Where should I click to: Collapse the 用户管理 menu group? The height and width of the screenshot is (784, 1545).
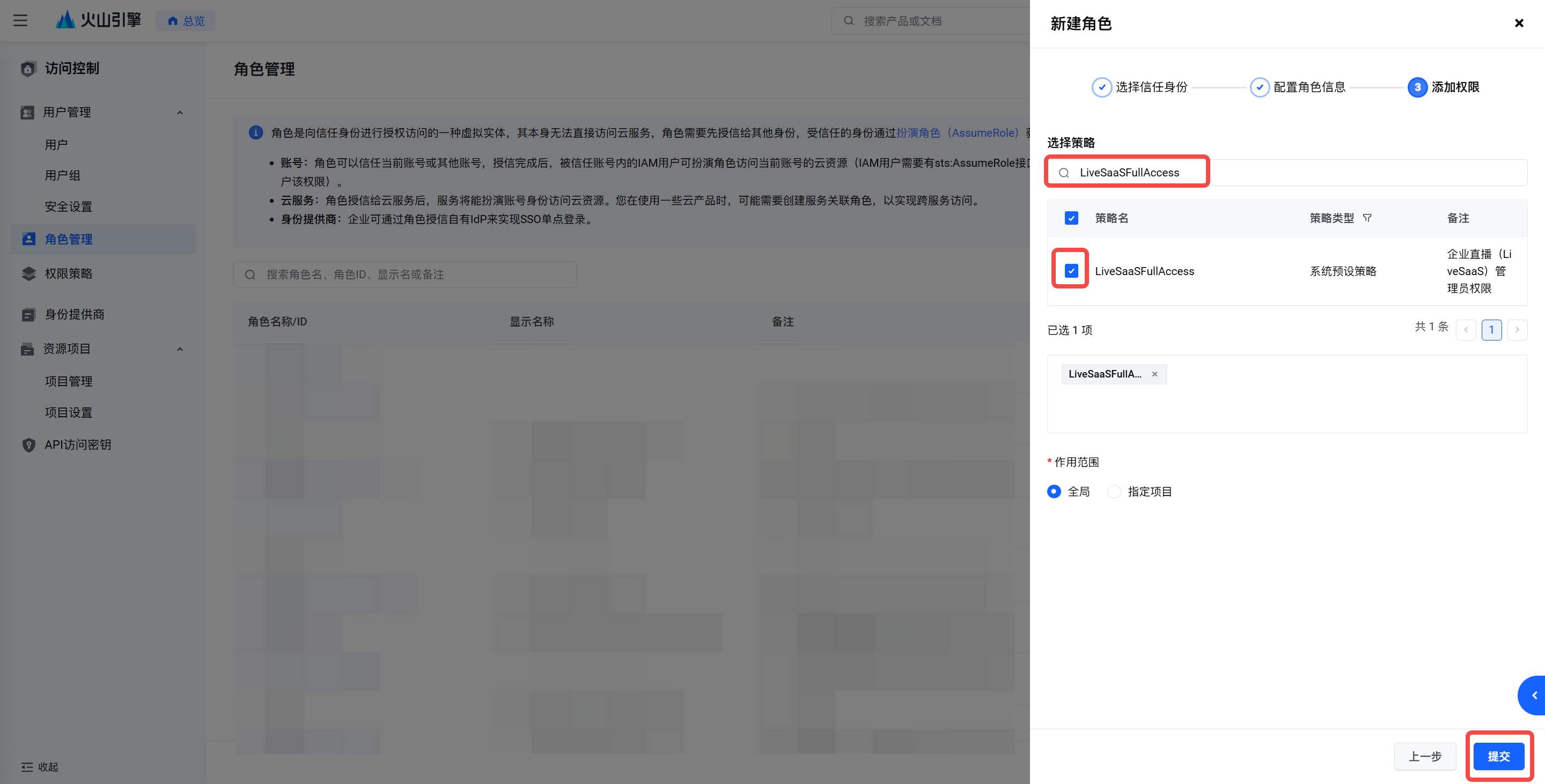(x=179, y=113)
